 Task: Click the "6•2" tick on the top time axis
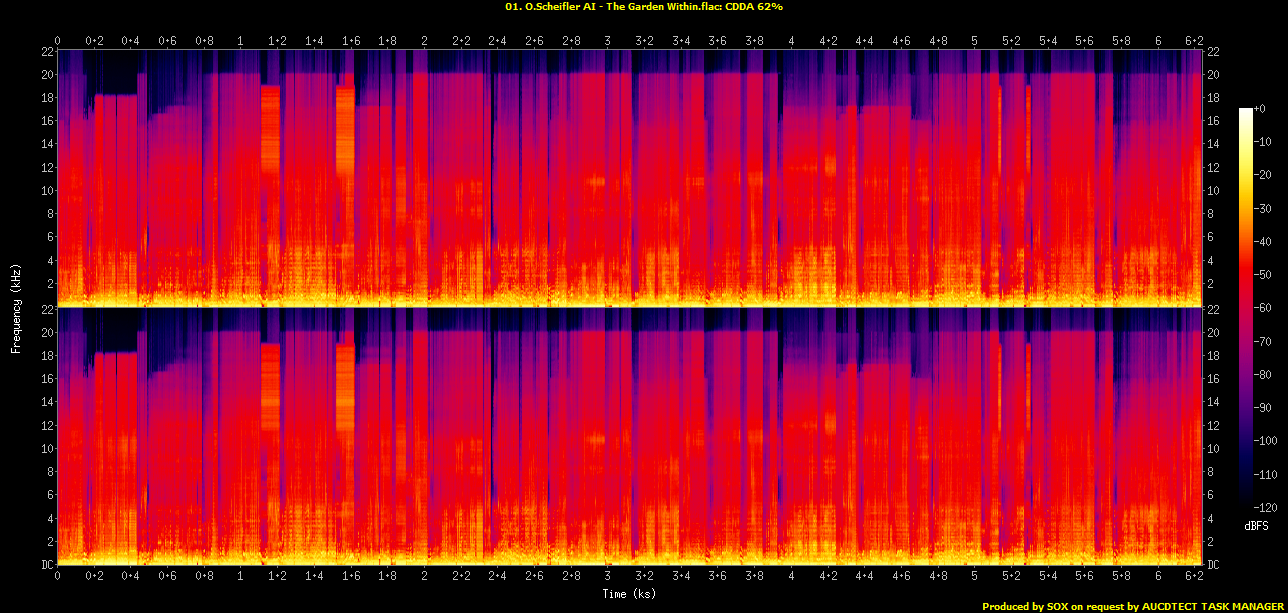click(x=1195, y=41)
